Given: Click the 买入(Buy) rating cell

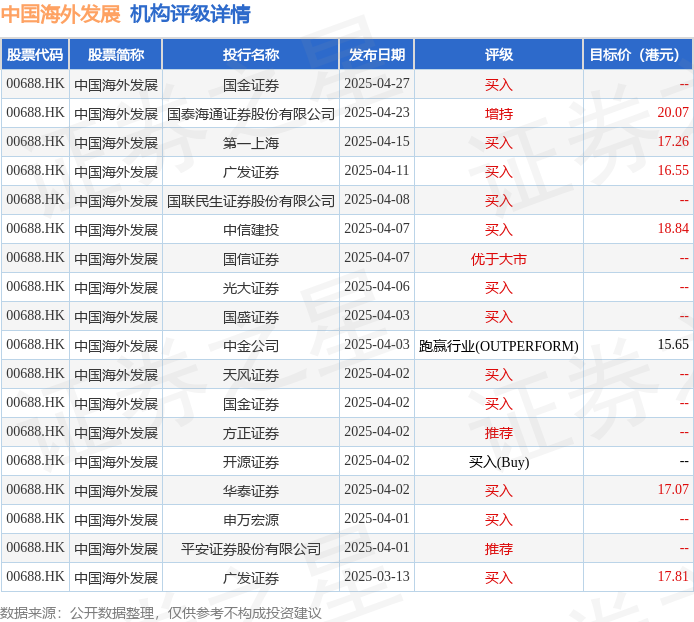Looking at the screenshot, I should [499, 462].
